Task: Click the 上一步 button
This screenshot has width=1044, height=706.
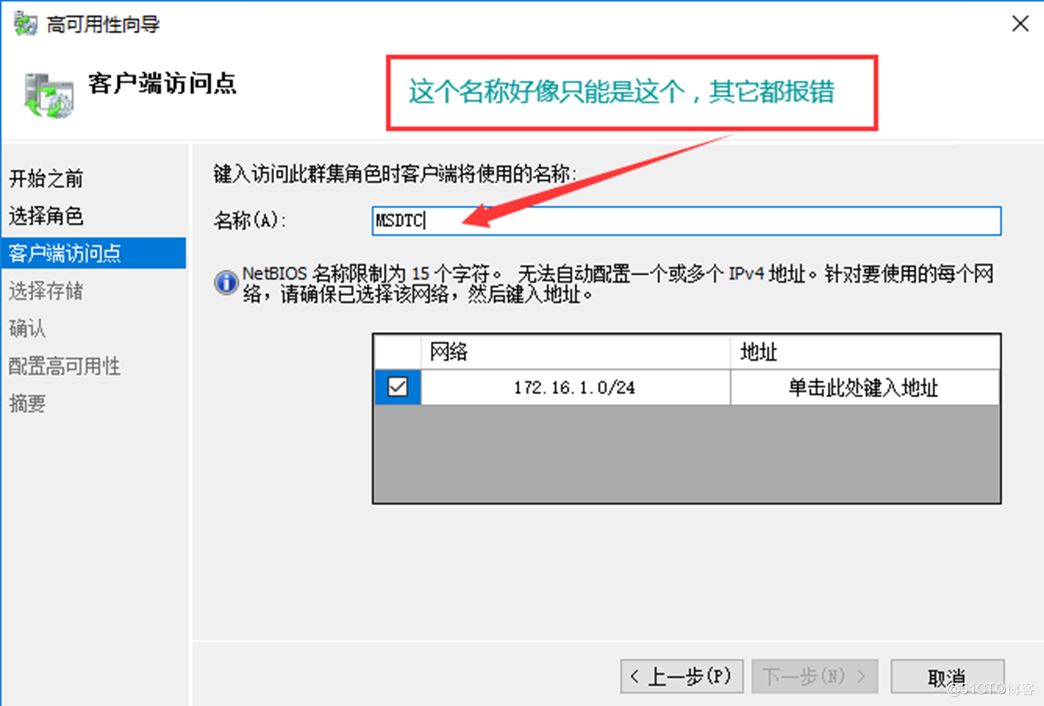Action: tap(682, 676)
